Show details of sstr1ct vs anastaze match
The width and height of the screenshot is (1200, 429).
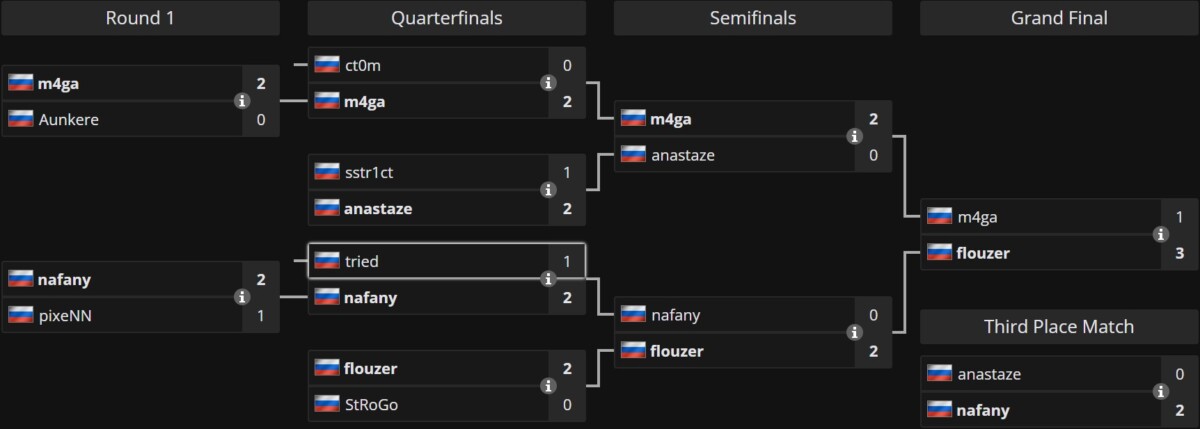point(547,190)
